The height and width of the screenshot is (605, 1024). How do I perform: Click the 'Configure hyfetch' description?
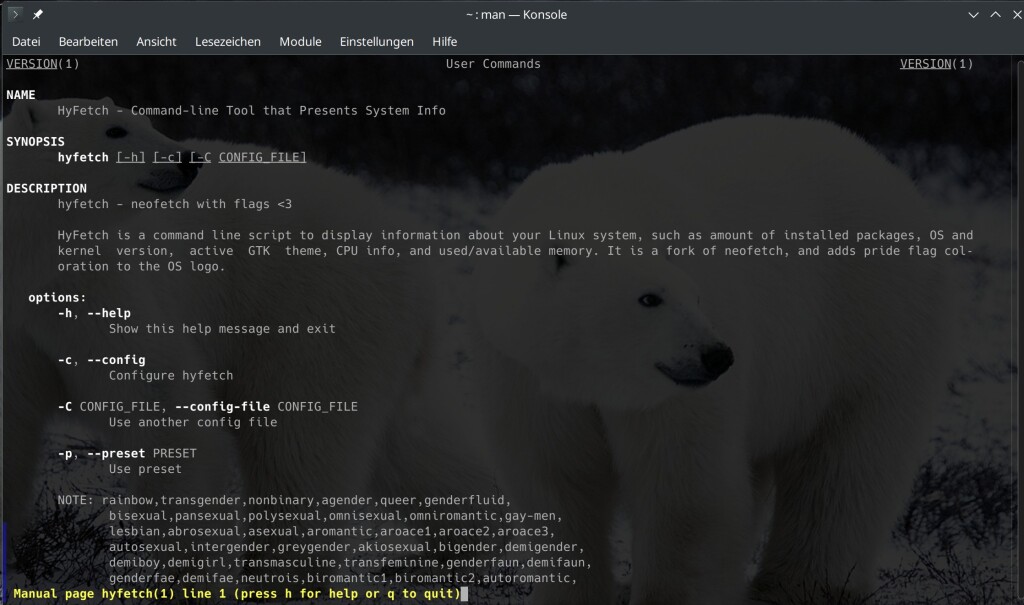[x=171, y=376]
